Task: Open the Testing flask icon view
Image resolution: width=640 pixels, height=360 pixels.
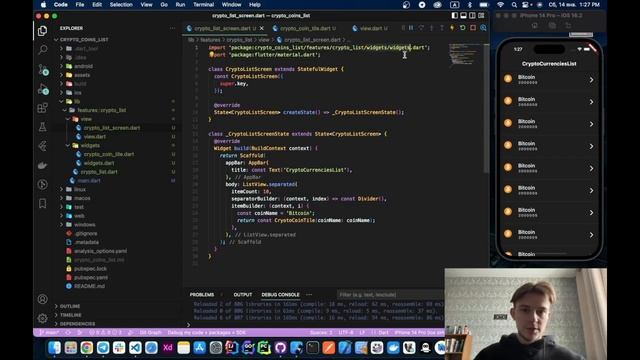Action: tap(42, 127)
